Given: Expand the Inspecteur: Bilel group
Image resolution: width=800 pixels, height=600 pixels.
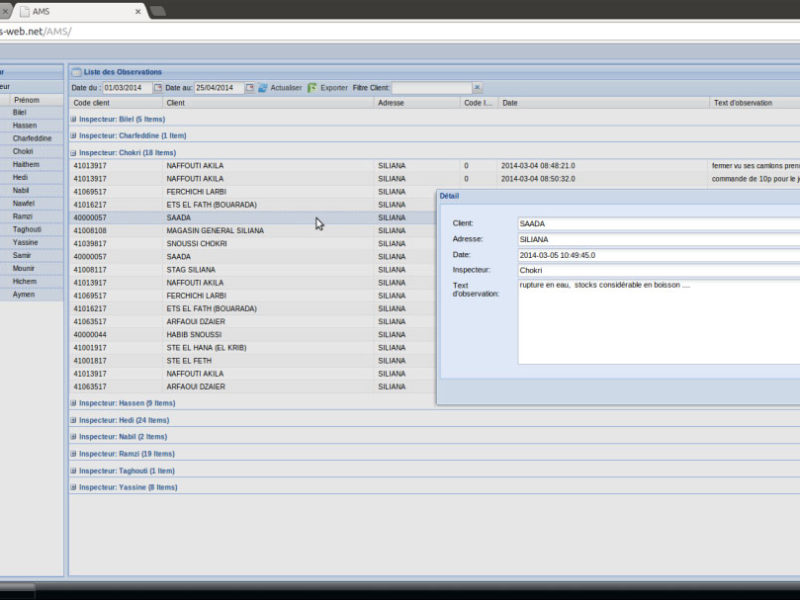Looking at the screenshot, I should pyautogui.click(x=73, y=119).
